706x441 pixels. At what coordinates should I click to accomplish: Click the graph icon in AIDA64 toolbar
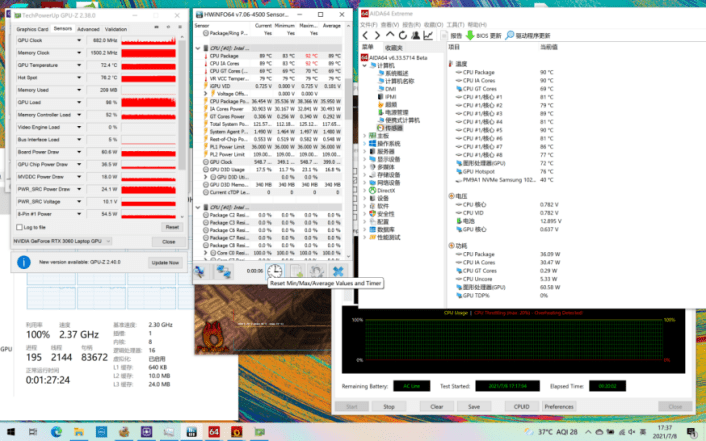point(428,35)
